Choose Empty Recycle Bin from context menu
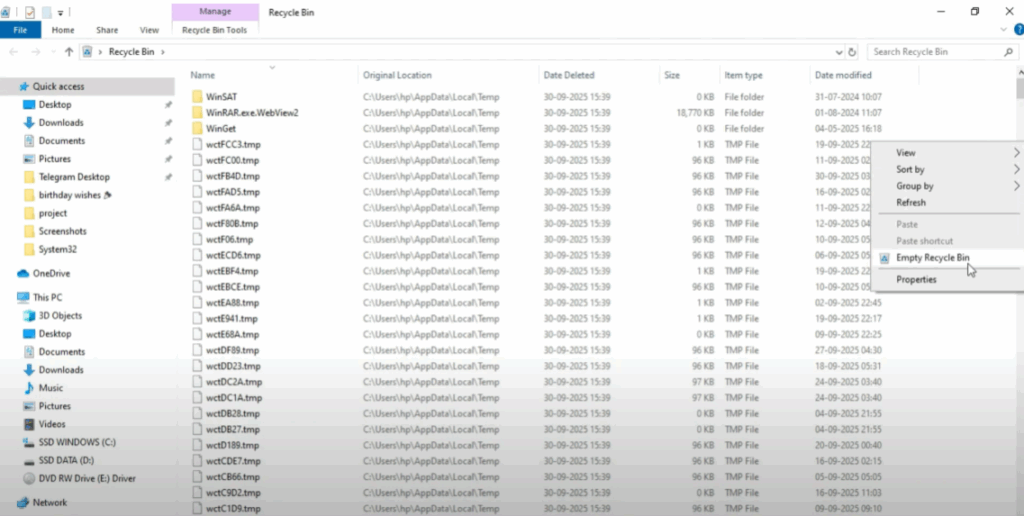Screen dimensions: 1024x516 pyautogui.click(x=932, y=258)
